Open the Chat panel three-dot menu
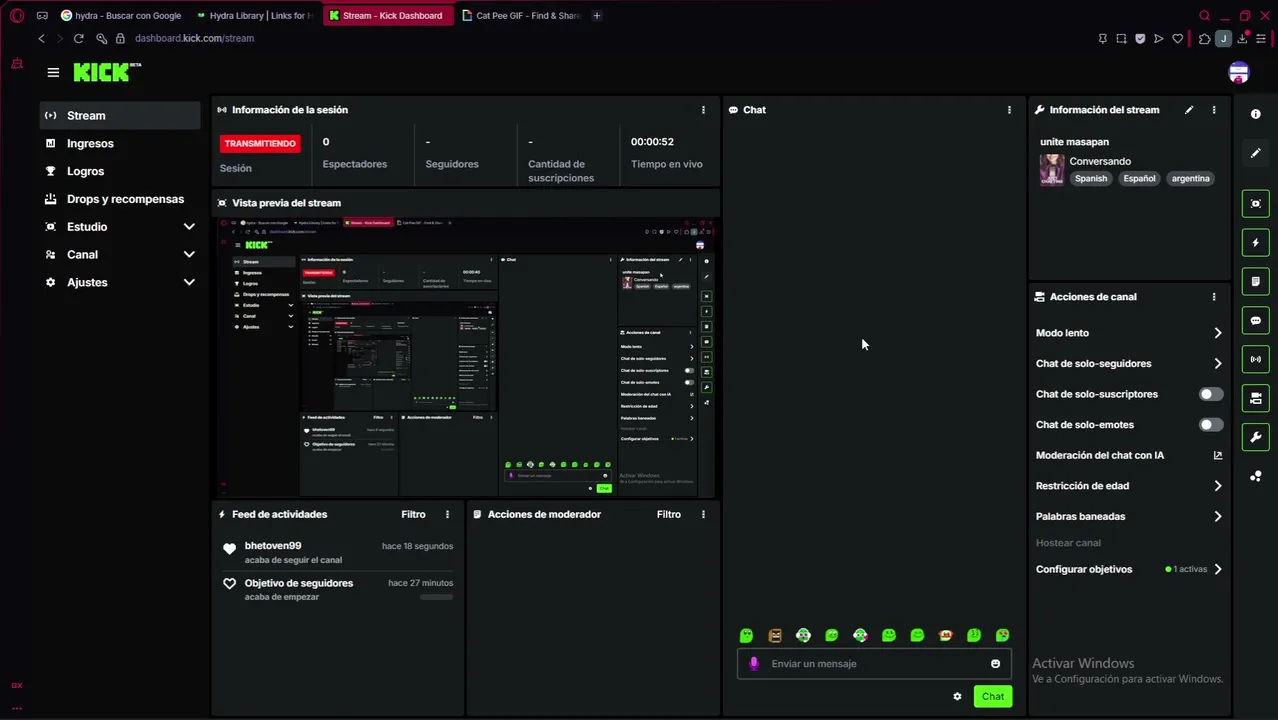This screenshot has height=720, width=1278. tap(1009, 110)
